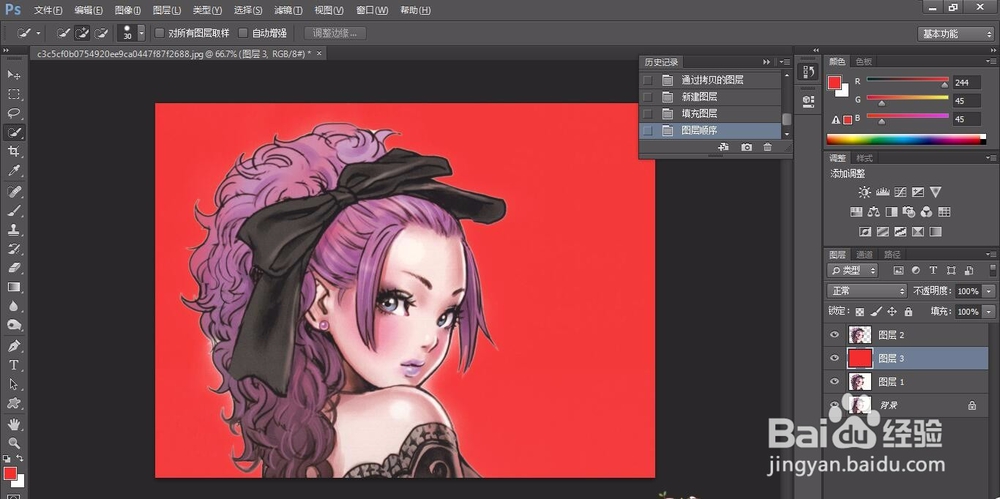Switch to the 通道 tab
The height and width of the screenshot is (499, 1000).
pos(864,254)
